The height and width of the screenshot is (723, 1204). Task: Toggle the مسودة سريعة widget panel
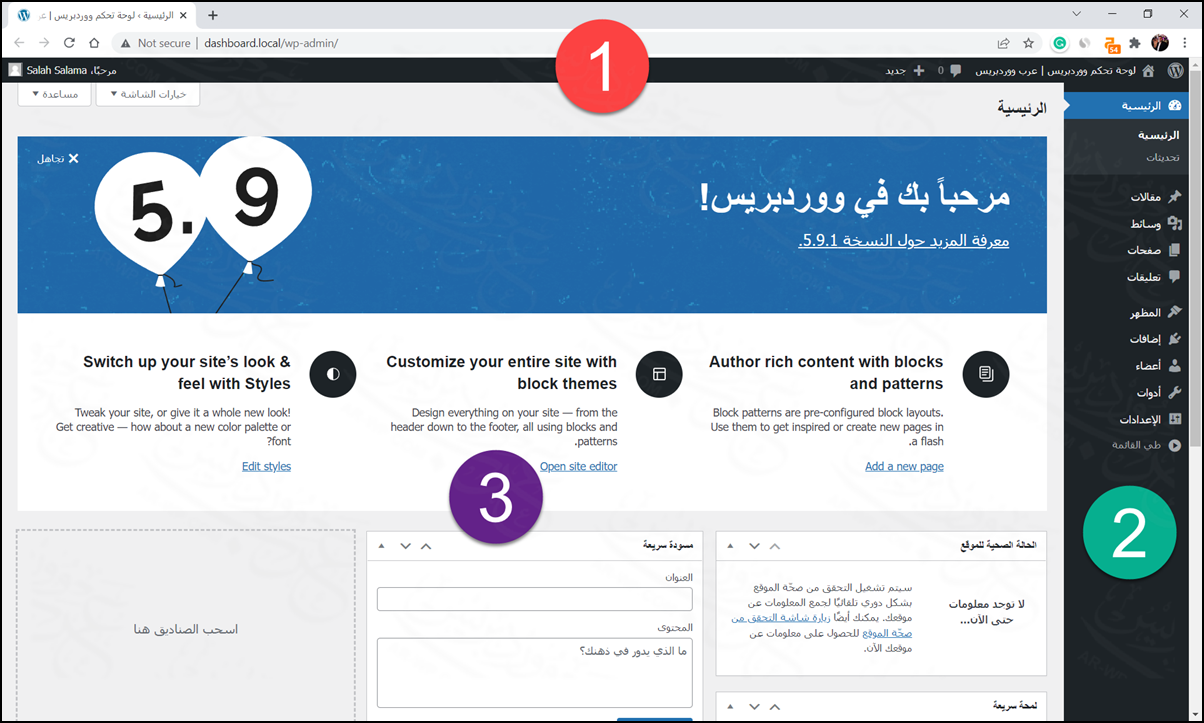click(x=381, y=546)
